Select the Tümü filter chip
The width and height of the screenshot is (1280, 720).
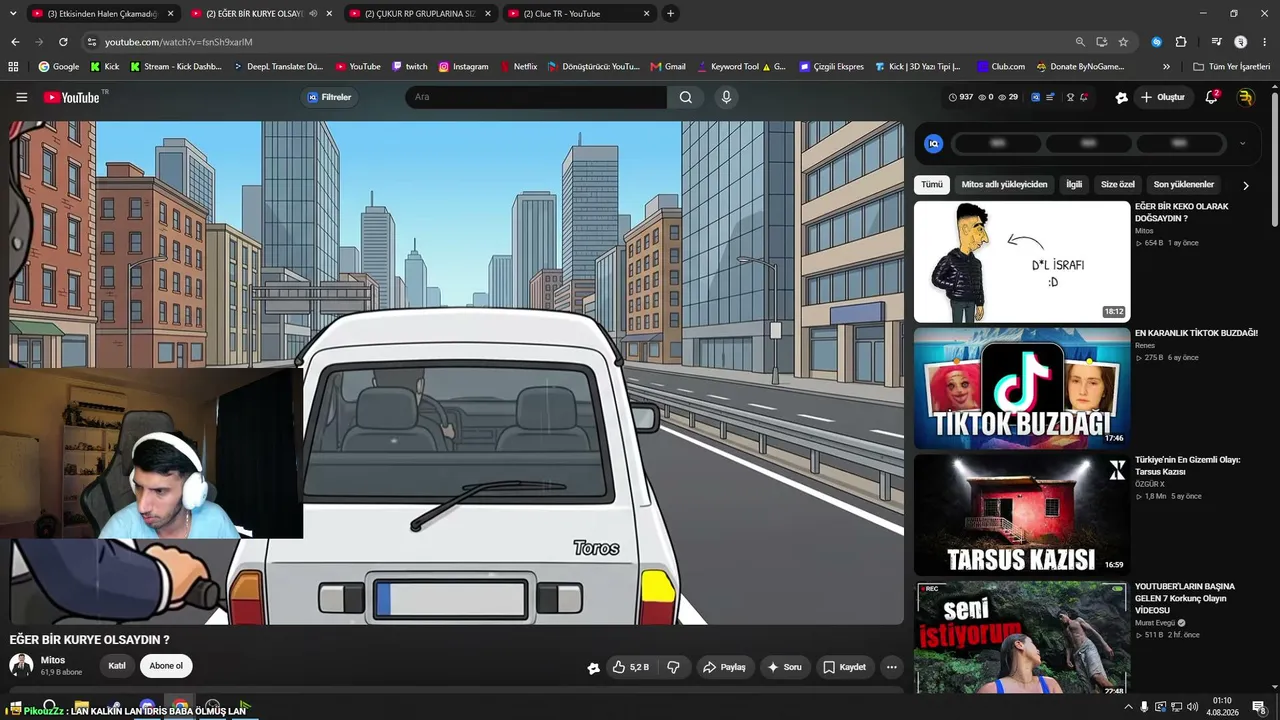click(932, 185)
